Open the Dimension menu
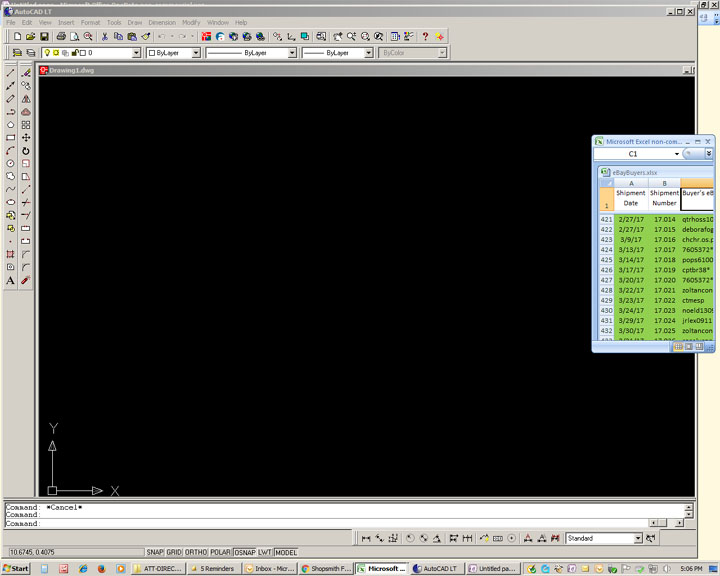 click(162, 23)
